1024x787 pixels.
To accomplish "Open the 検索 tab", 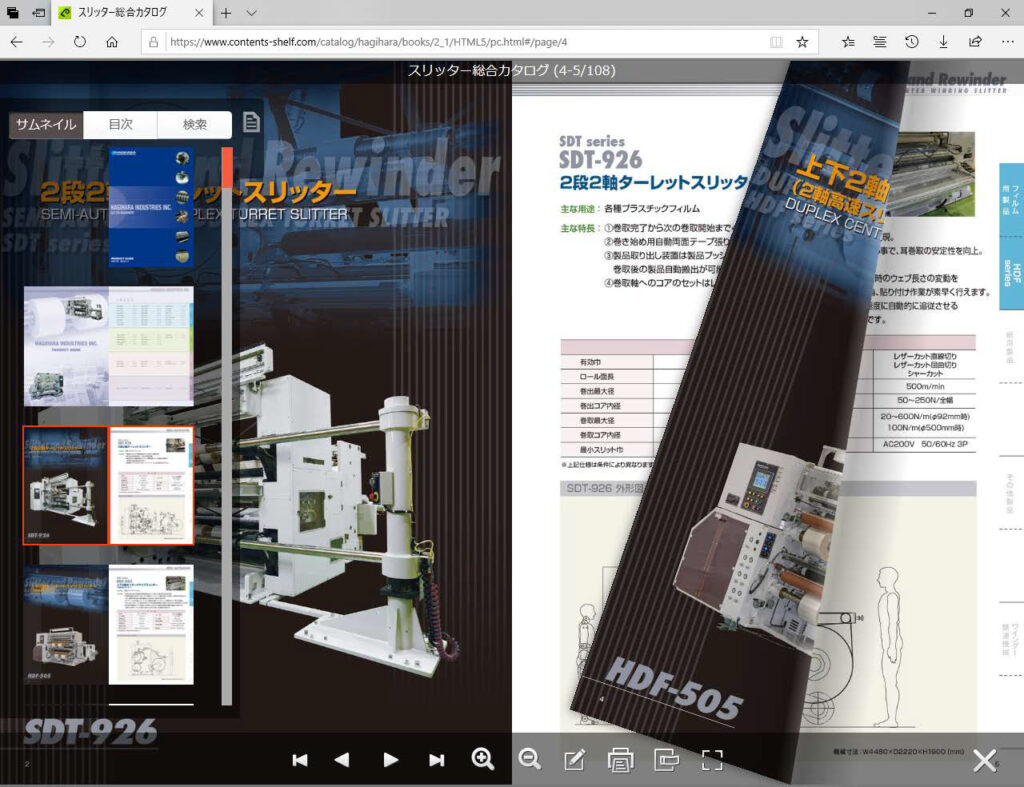I will (x=195, y=124).
